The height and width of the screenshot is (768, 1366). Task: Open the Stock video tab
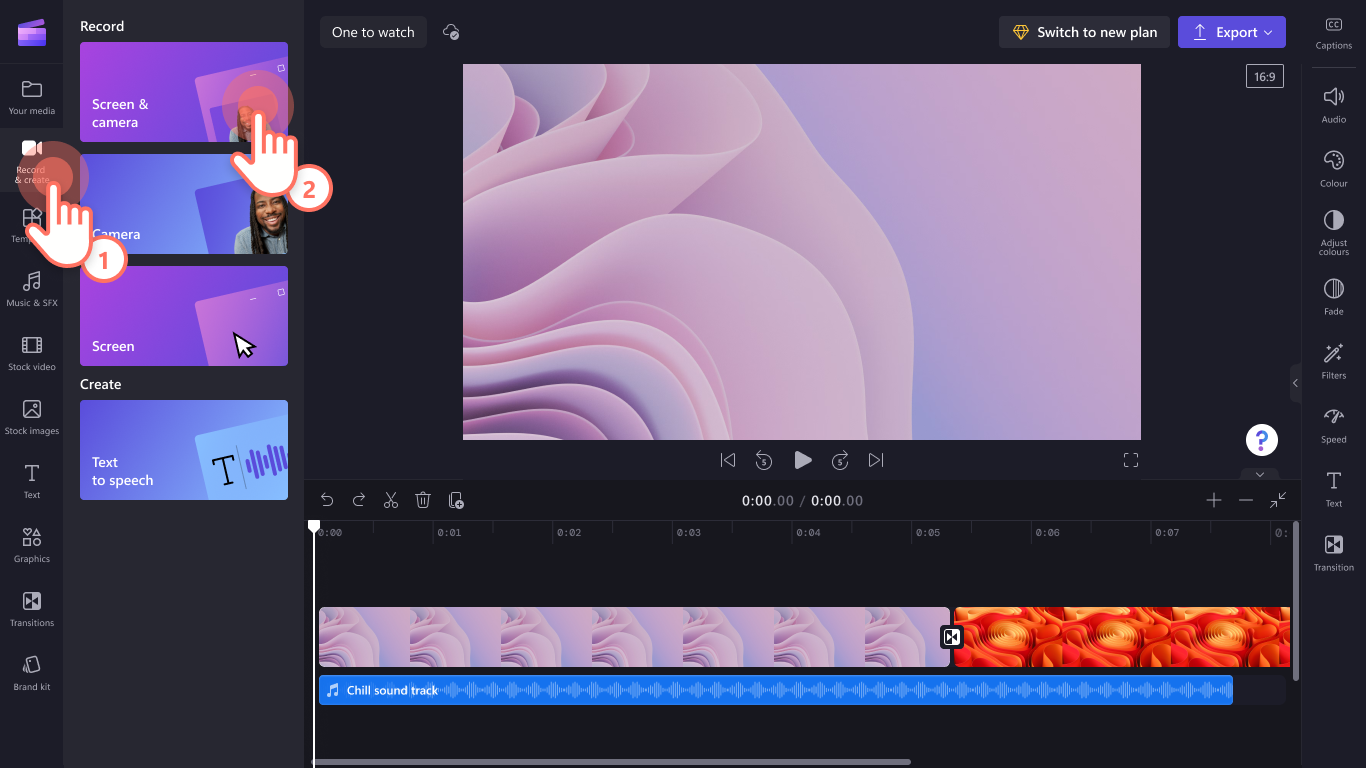pyautogui.click(x=31, y=352)
